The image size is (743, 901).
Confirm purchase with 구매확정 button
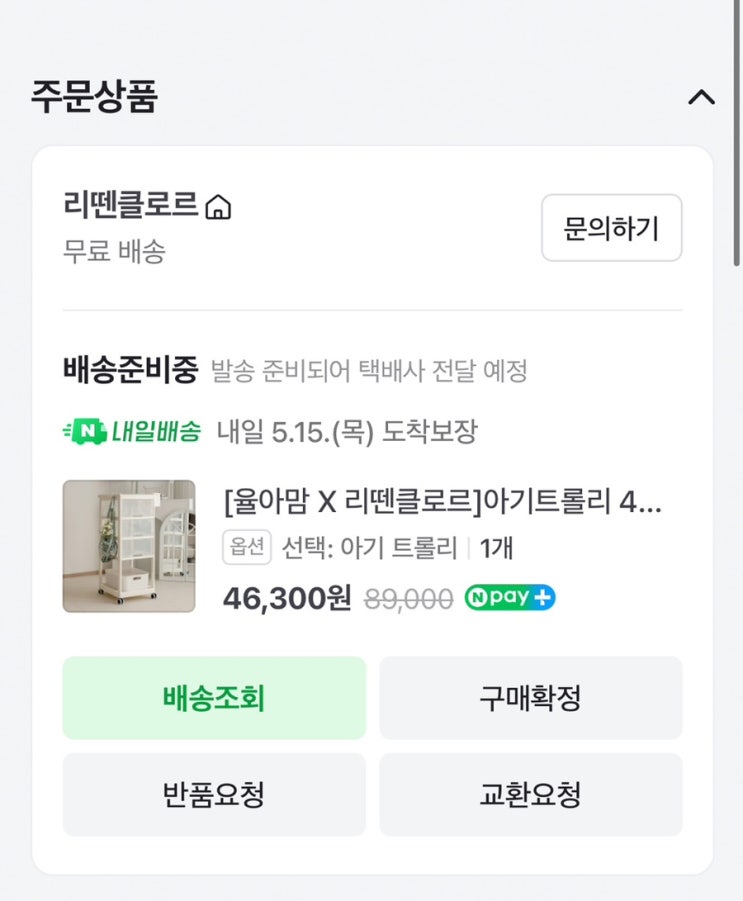pyautogui.click(x=530, y=698)
